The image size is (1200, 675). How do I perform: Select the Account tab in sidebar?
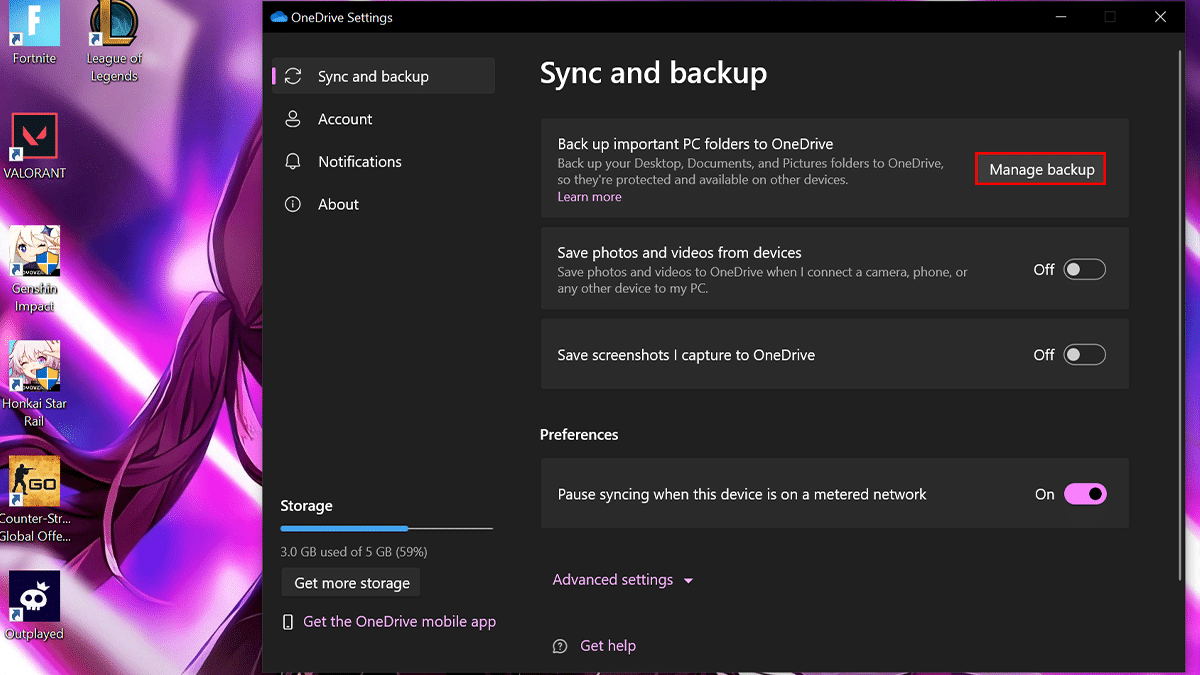coord(345,119)
